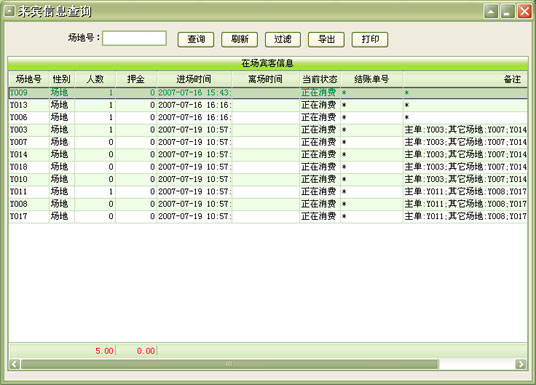Select venue cell Y013
Image resolution: width=536 pixels, height=385 pixels.
(29, 105)
